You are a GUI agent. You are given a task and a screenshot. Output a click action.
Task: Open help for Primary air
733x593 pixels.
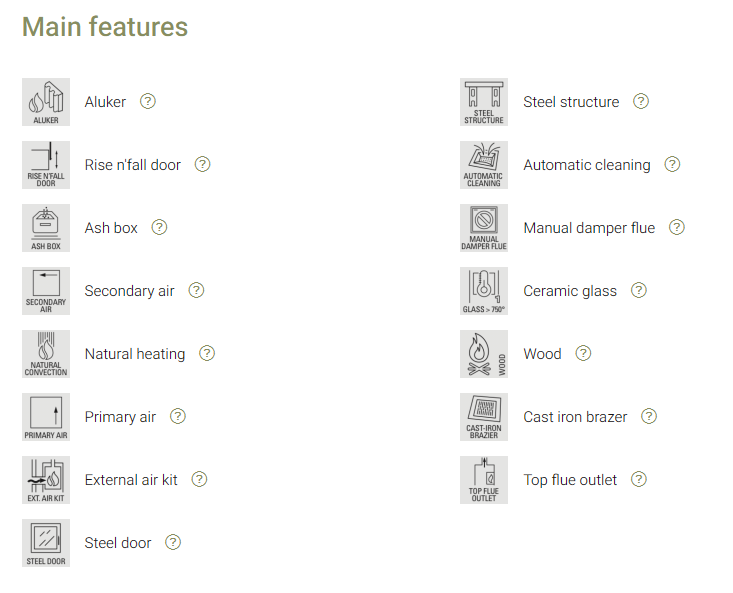coord(178,416)
